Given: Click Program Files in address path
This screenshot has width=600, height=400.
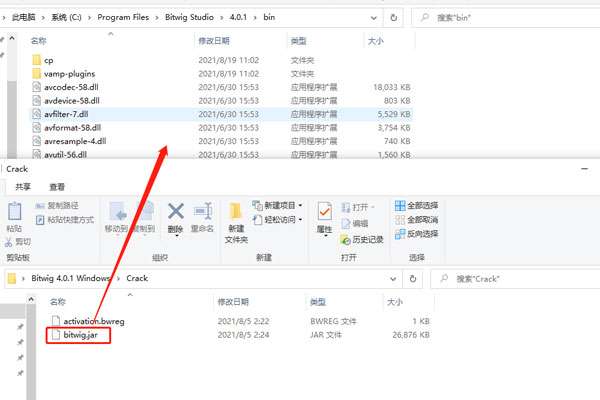Looking at the screenshot, I should point(123,17).
